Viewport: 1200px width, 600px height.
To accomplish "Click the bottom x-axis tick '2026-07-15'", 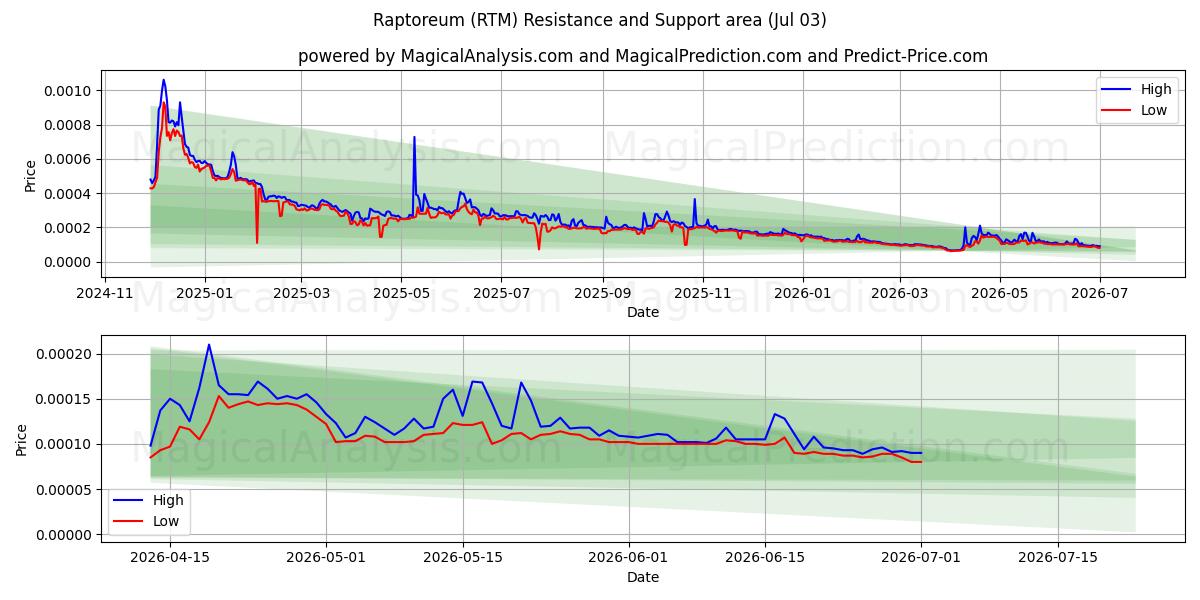I will point(1058,558).
